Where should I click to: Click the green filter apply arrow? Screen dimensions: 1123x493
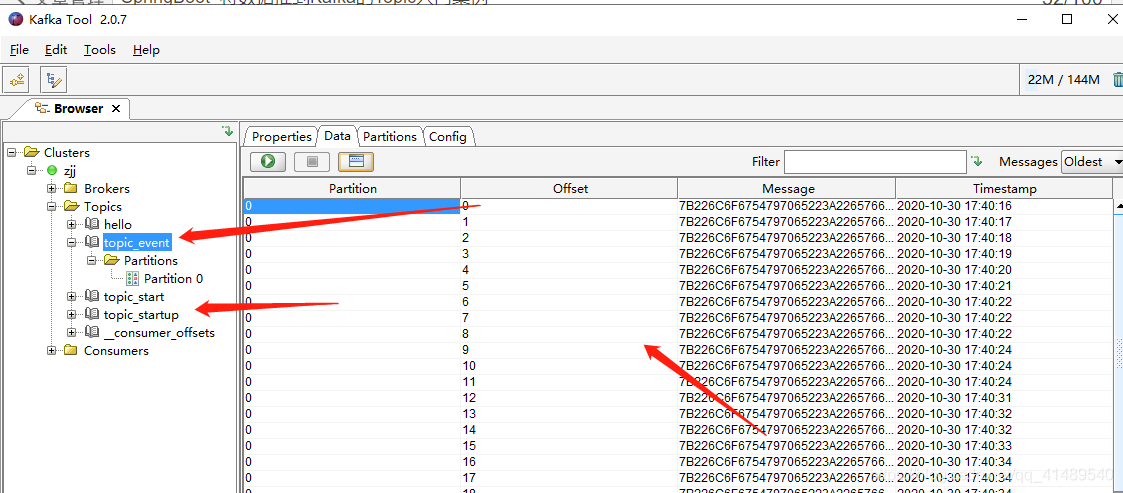point(977,161)
